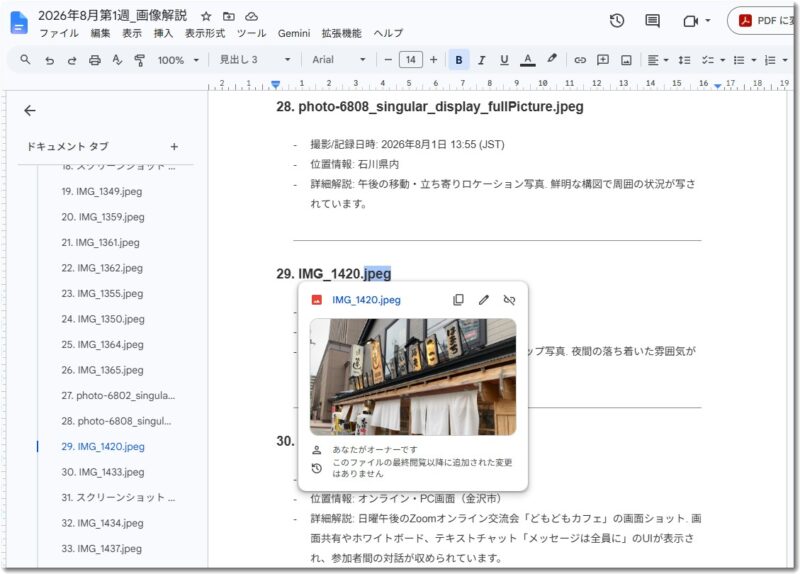Run spelling and grammar check
This screenshot has width=800, height=574.
tap(117, 60)
